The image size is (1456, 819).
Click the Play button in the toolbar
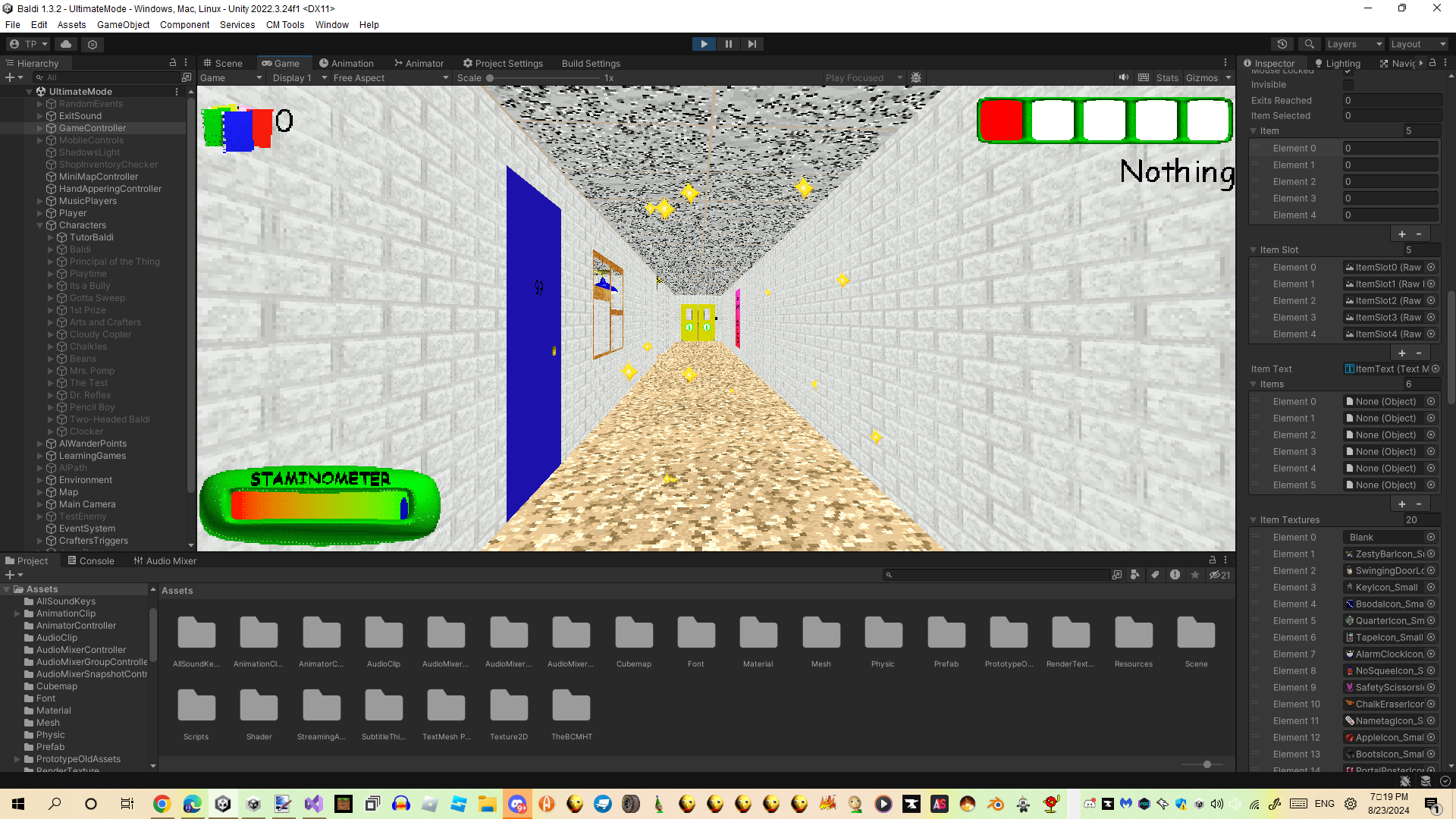tap(704, 44)
